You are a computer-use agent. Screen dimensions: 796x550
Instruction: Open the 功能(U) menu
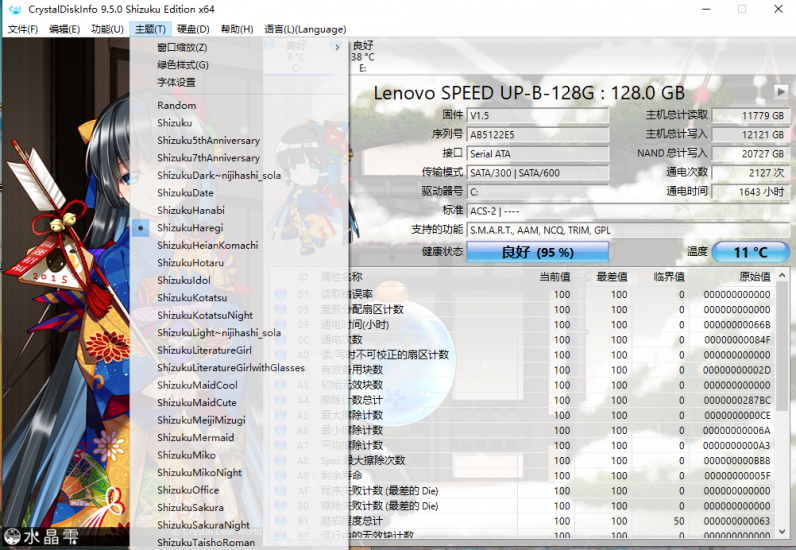tap(108, 29)
